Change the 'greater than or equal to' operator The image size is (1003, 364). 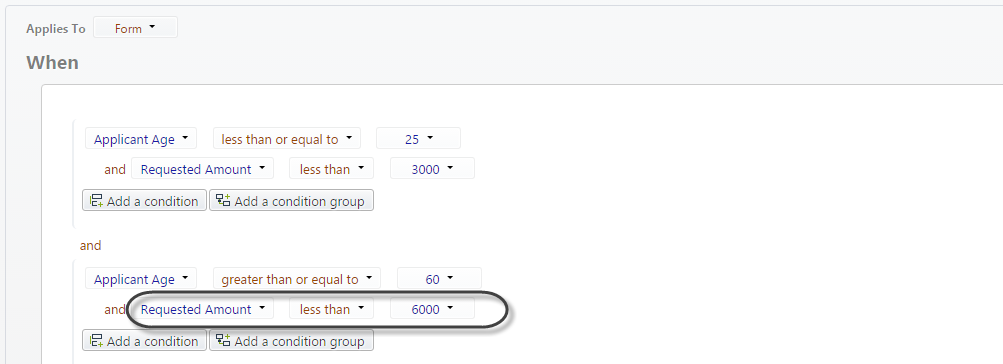[x=297, y=279]
